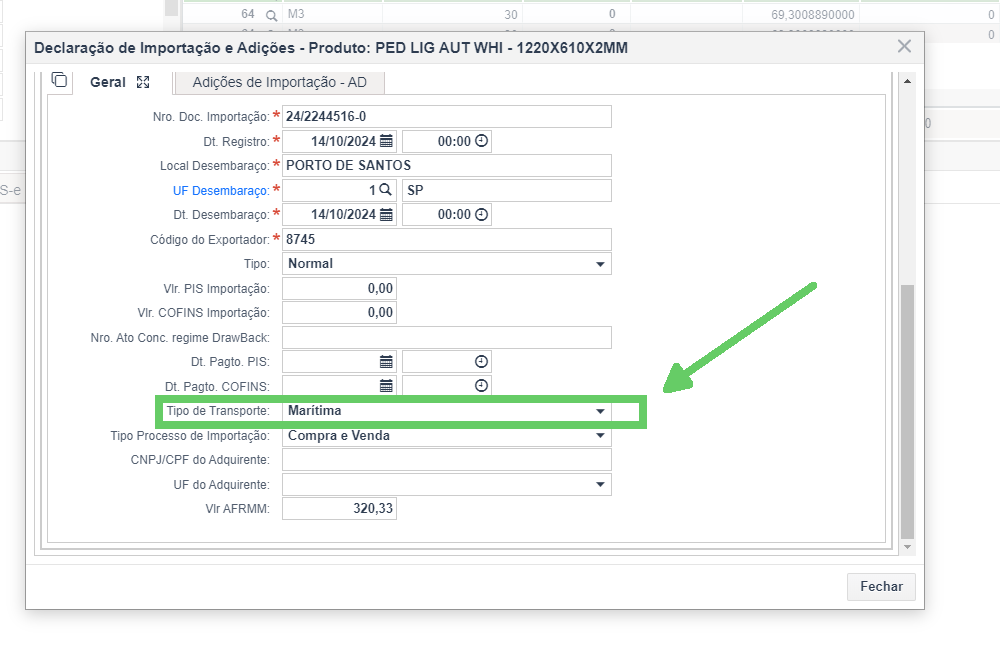
Task: Click search magnifier in UF Desembaraço field
Action: pos(385,190)
